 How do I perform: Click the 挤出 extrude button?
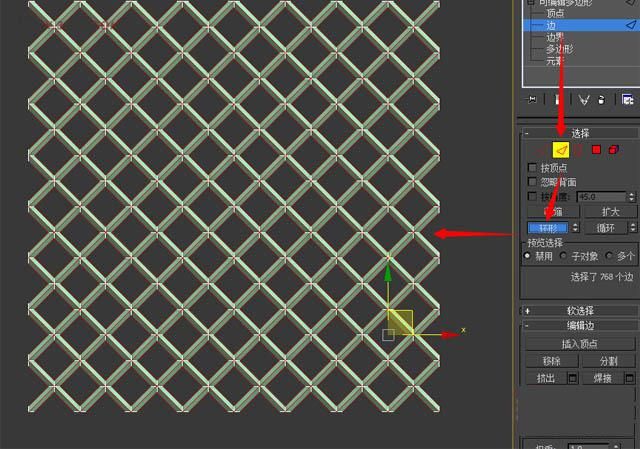546,378
